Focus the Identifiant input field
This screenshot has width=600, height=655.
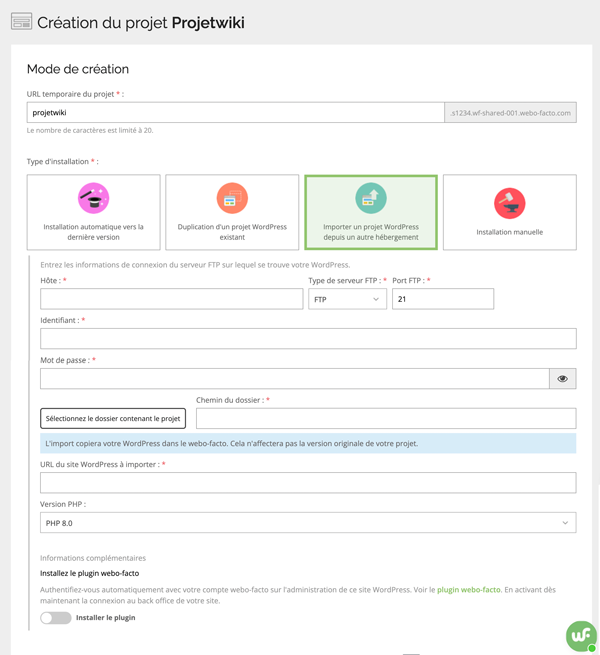308,338
